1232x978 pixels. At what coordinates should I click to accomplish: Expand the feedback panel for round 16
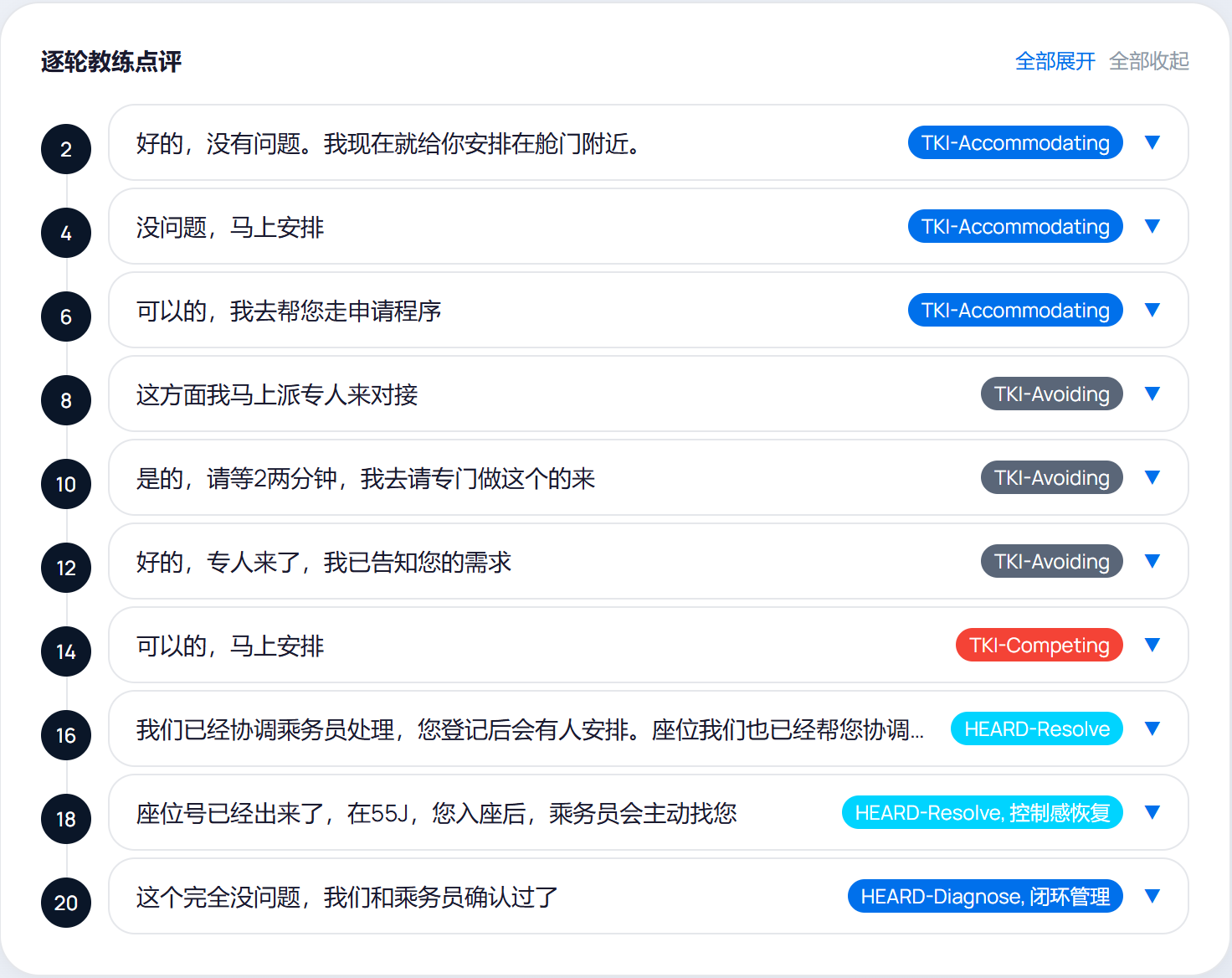click(1152, 728)
